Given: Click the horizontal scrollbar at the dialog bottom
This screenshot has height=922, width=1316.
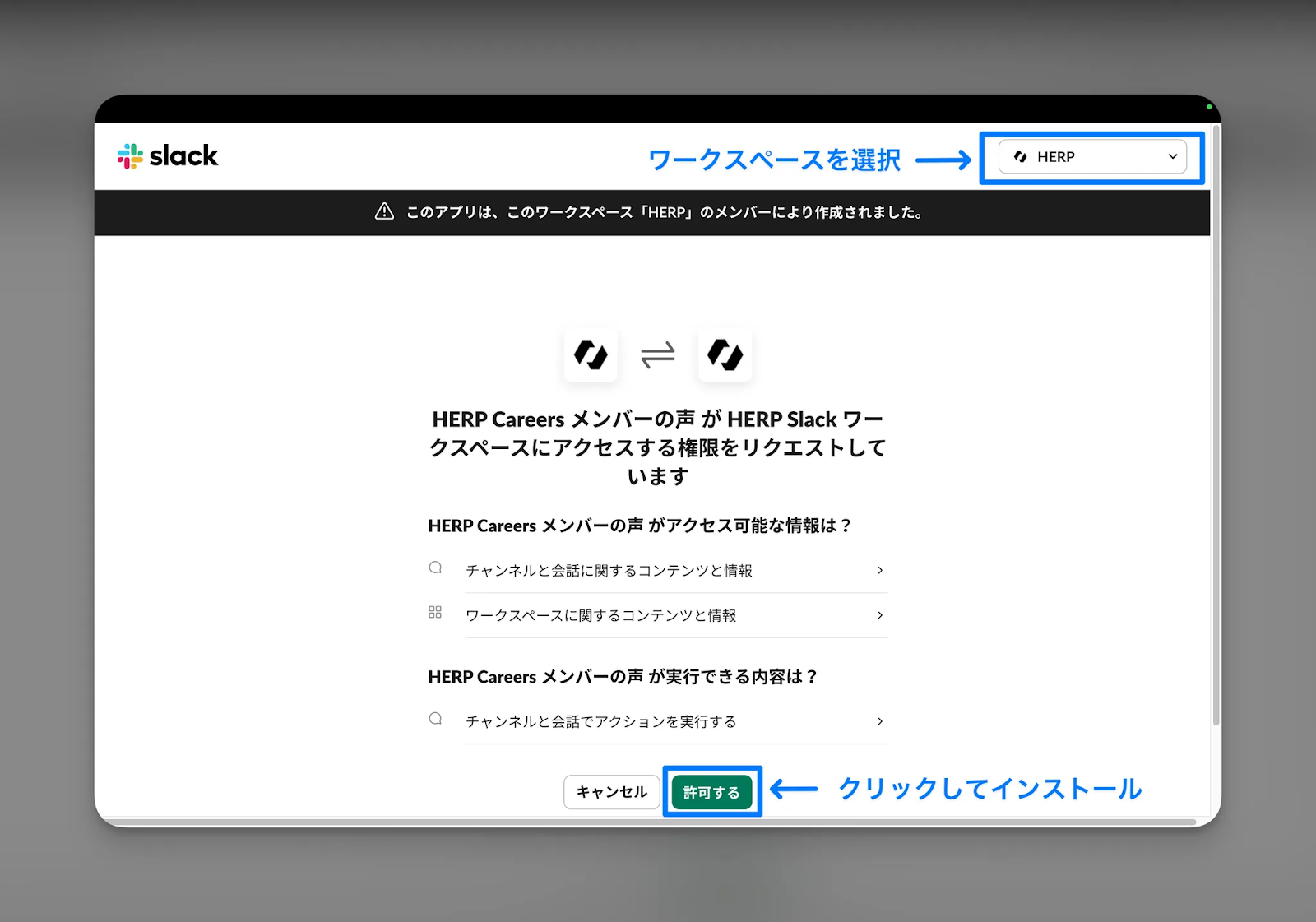Looking at the screenshot, I should point(648,822).
